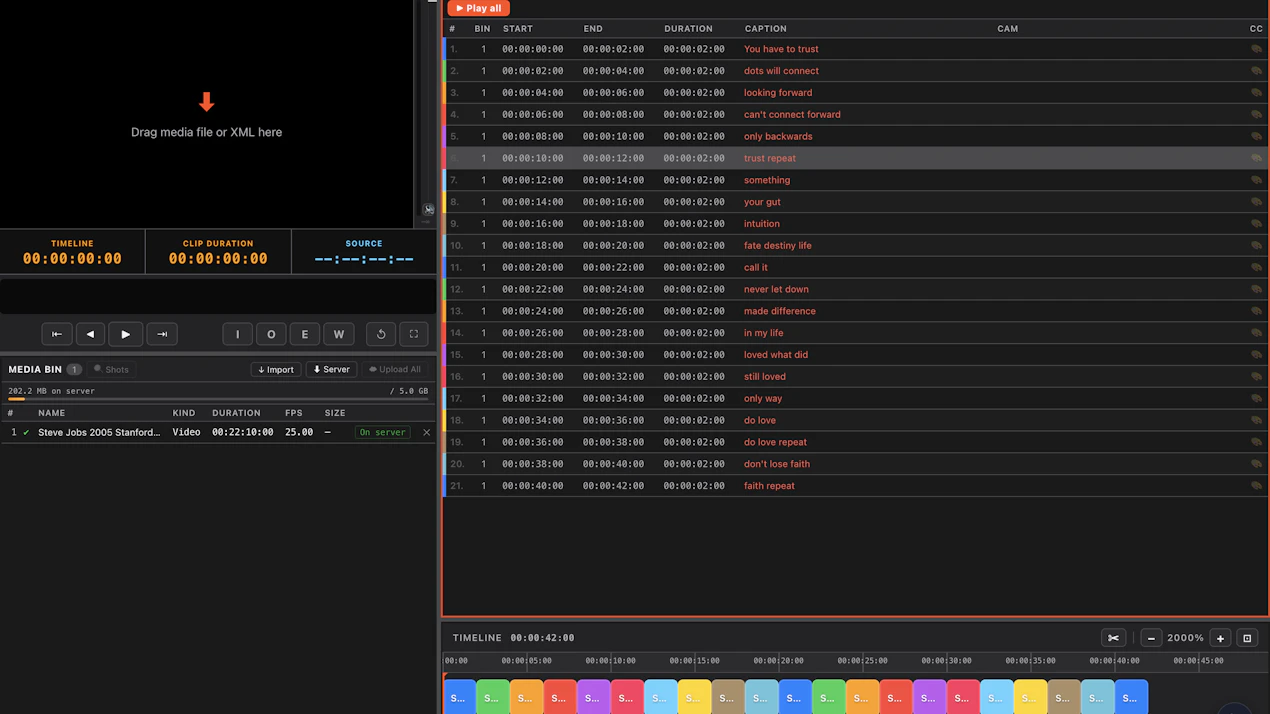This screenshot has height=714, width=1270.
Task: Click the FPS column header
Action: (x=293, y=413)
